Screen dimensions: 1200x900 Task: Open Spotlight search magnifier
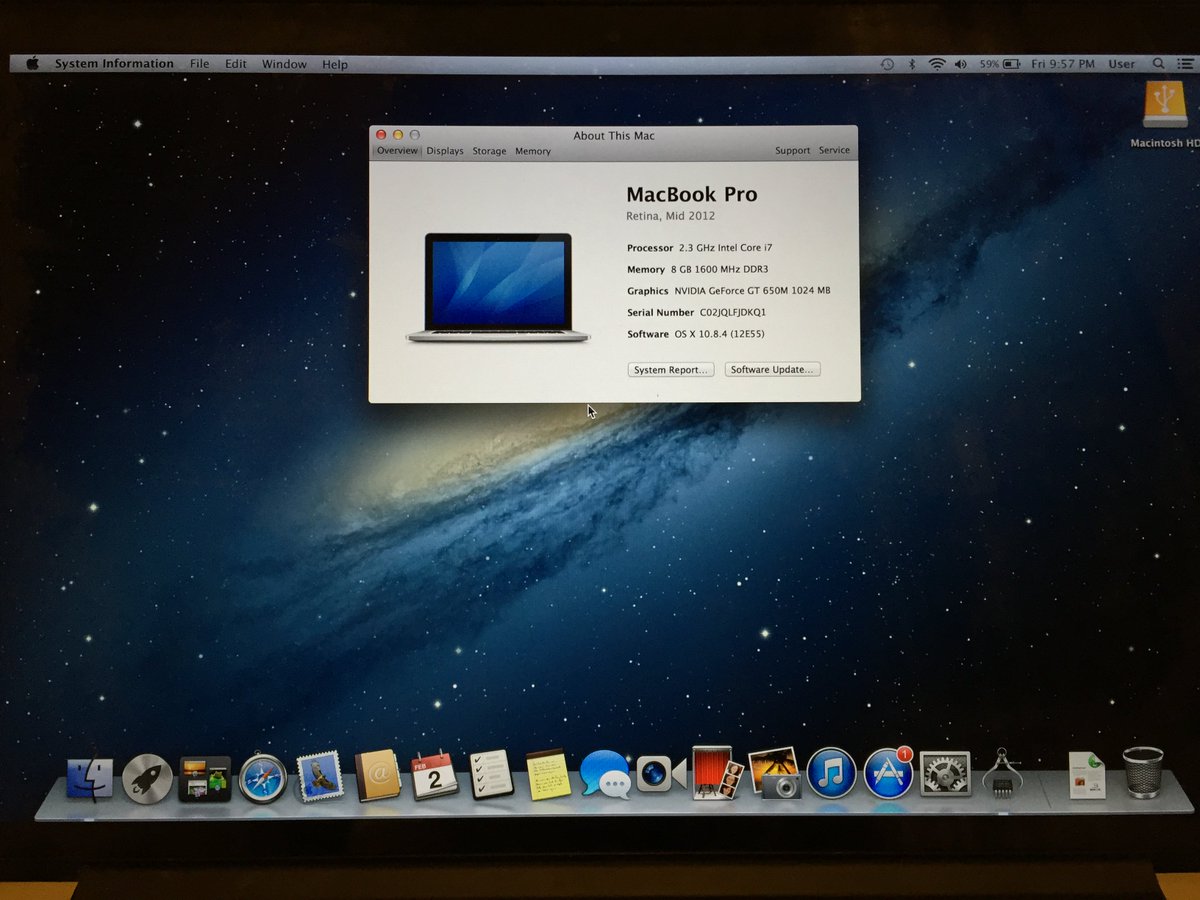(1158, 64)
